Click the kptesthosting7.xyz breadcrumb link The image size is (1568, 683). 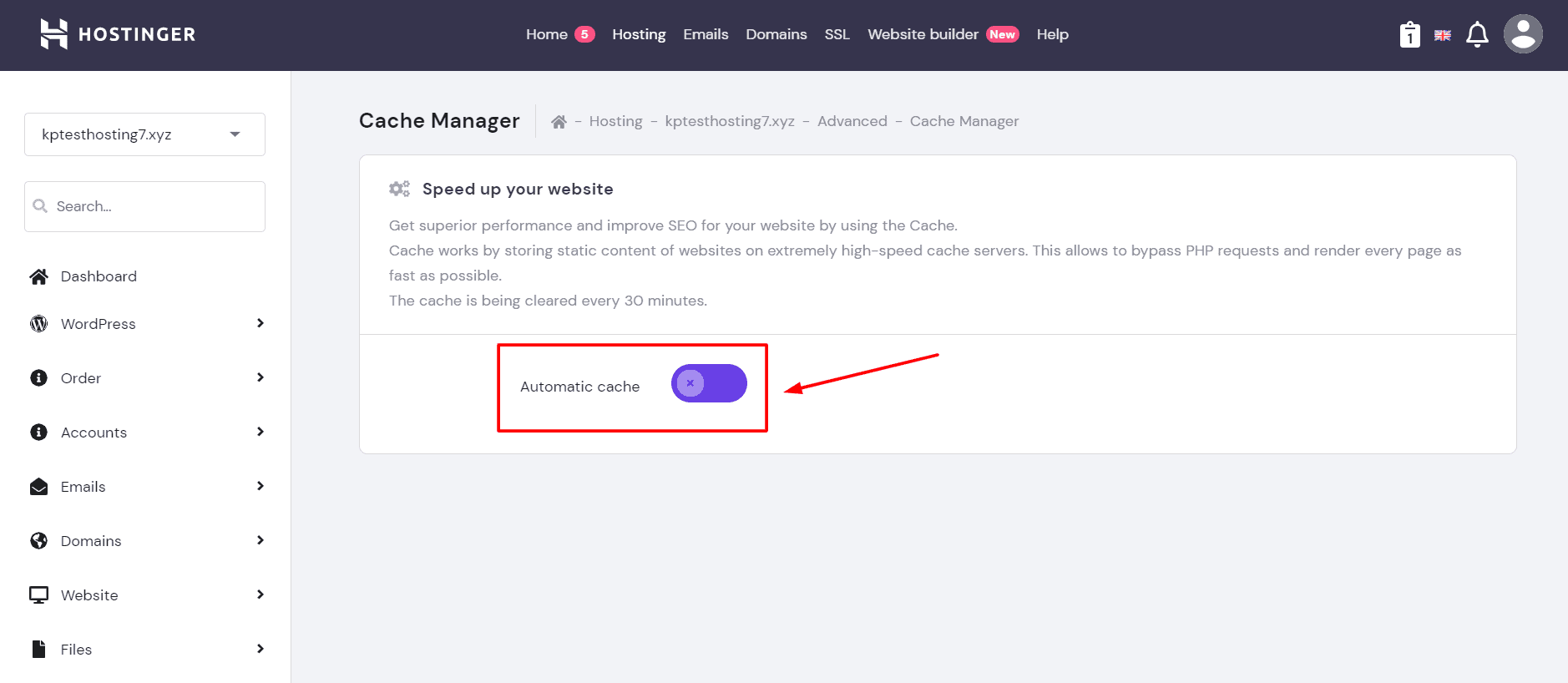coord(730,121)
